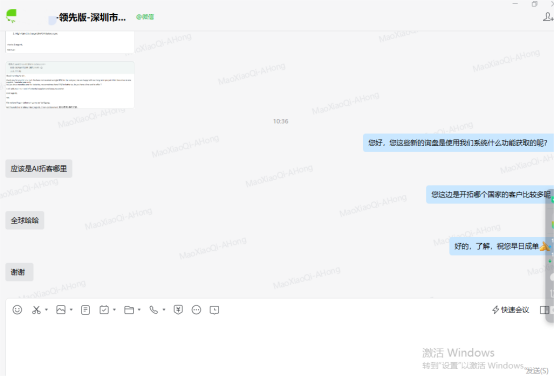Minimize the chat window
Screen dimensions: 554x377
pos(515,4)
